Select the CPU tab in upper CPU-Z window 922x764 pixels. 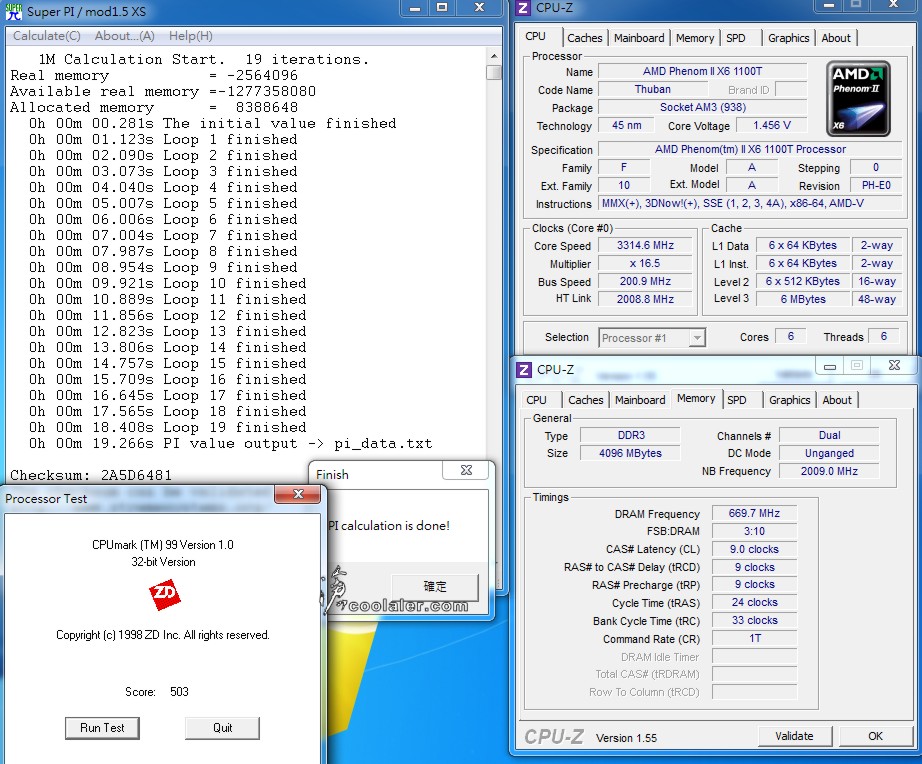[x=535, y=36]
